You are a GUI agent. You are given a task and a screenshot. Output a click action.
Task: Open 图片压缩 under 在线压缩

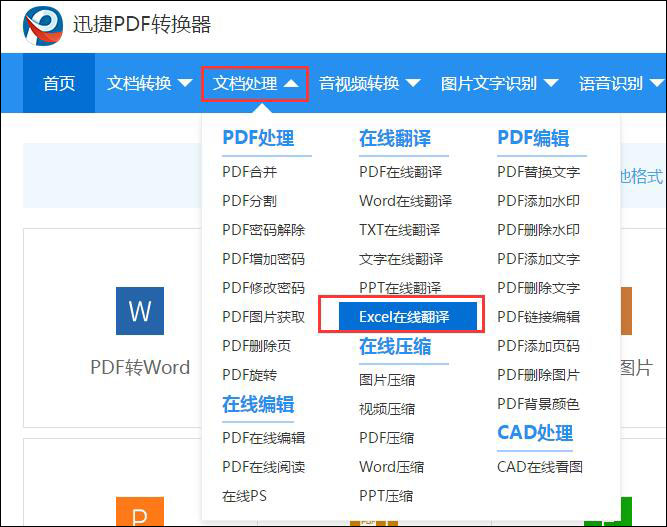click(387, 380)
